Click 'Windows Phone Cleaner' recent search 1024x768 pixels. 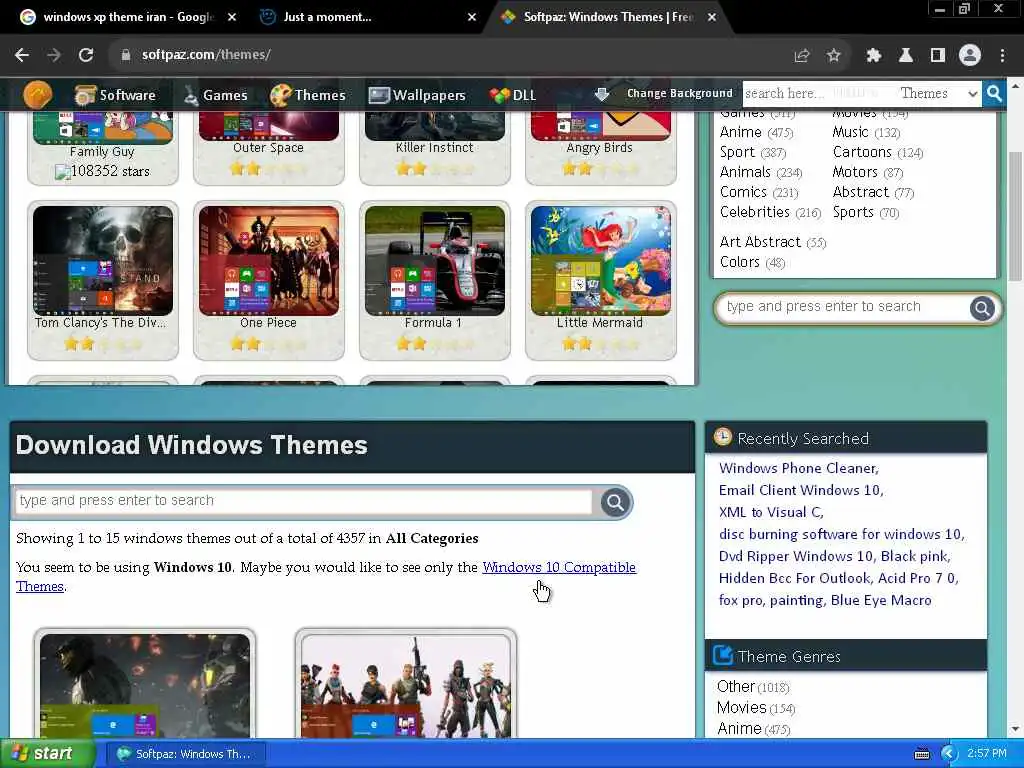799,468
